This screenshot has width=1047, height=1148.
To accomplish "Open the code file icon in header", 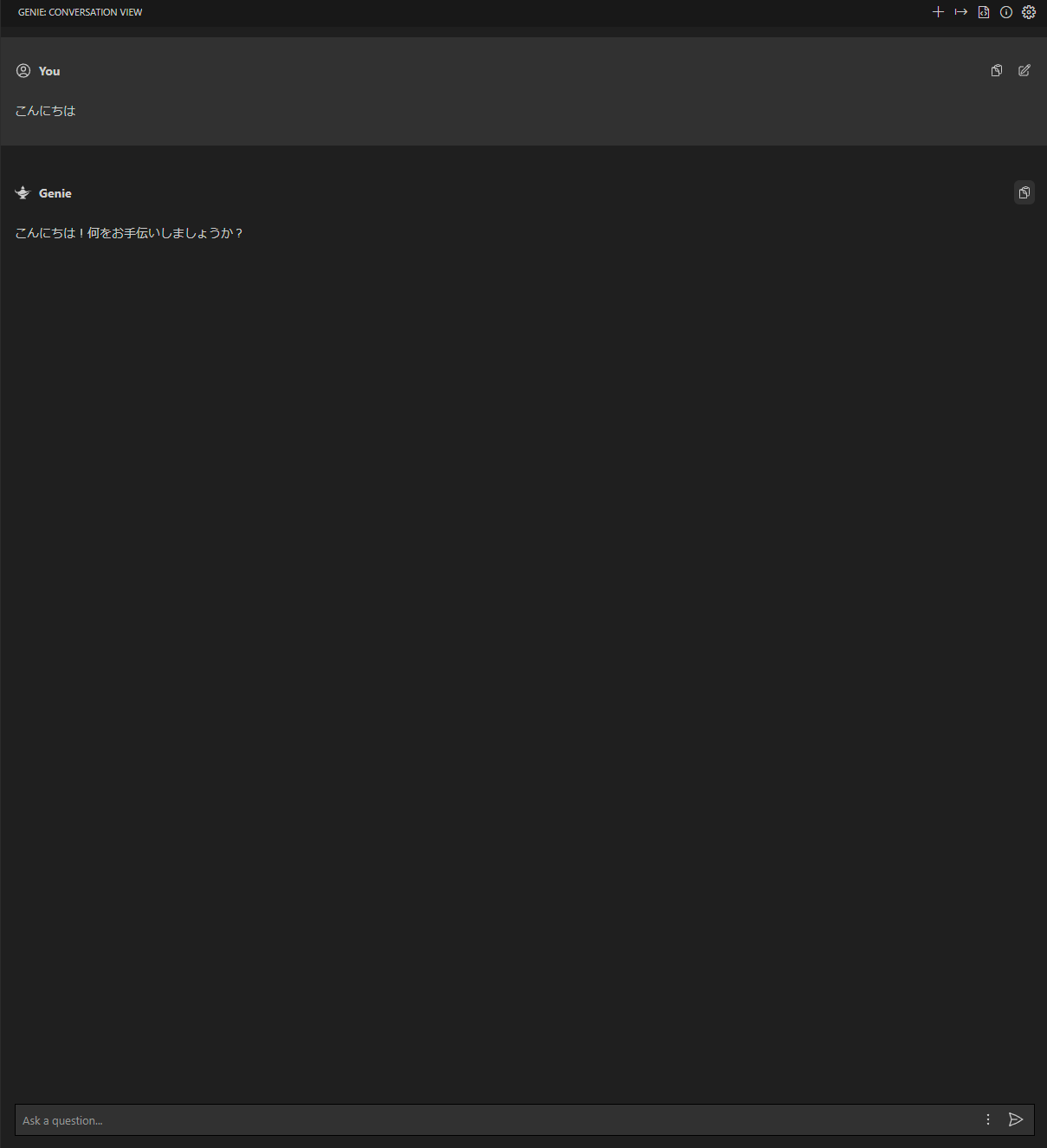I will [x=984, y=12].
